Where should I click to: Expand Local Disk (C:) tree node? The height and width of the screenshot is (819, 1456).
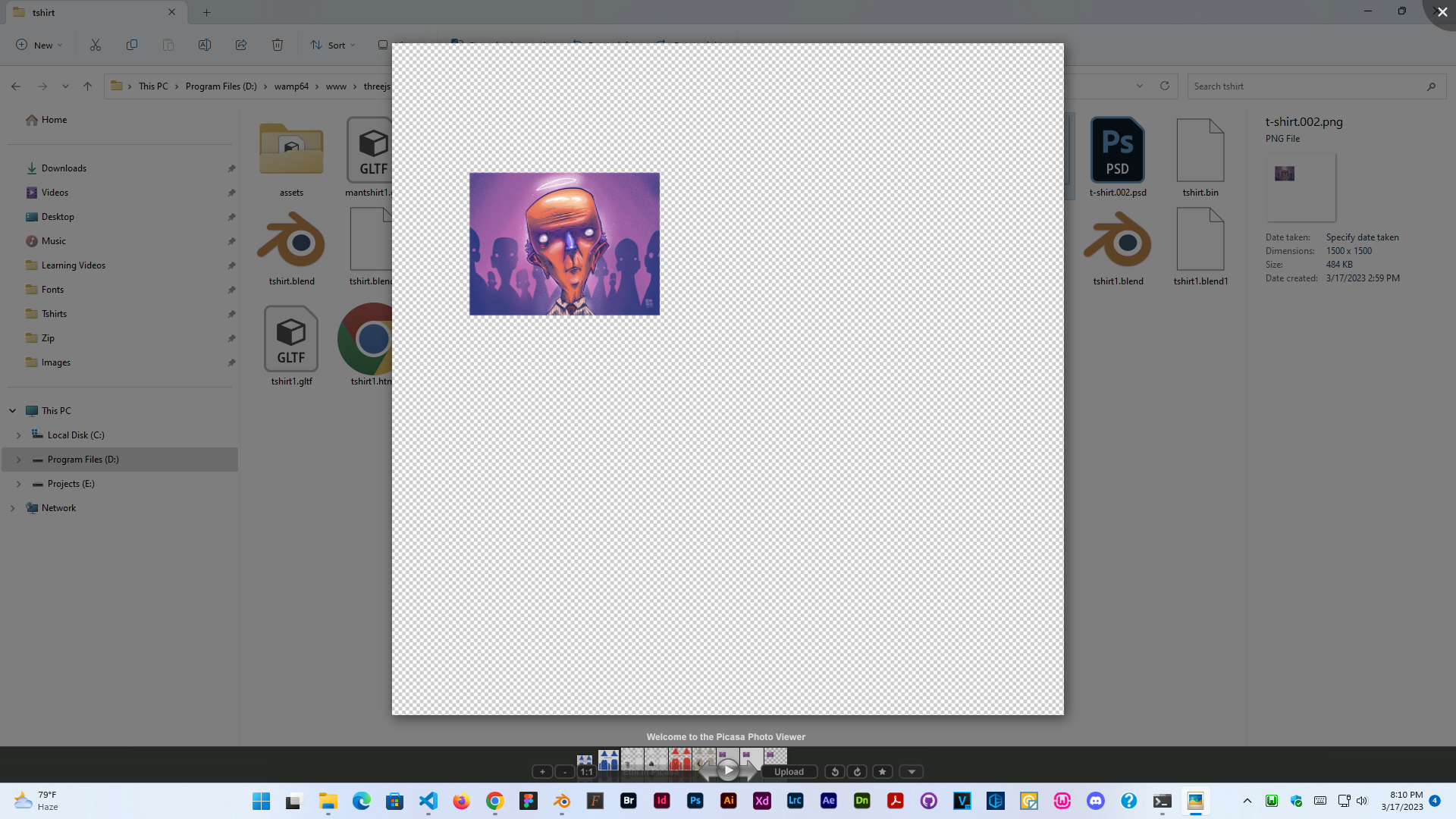click(19, 435)
